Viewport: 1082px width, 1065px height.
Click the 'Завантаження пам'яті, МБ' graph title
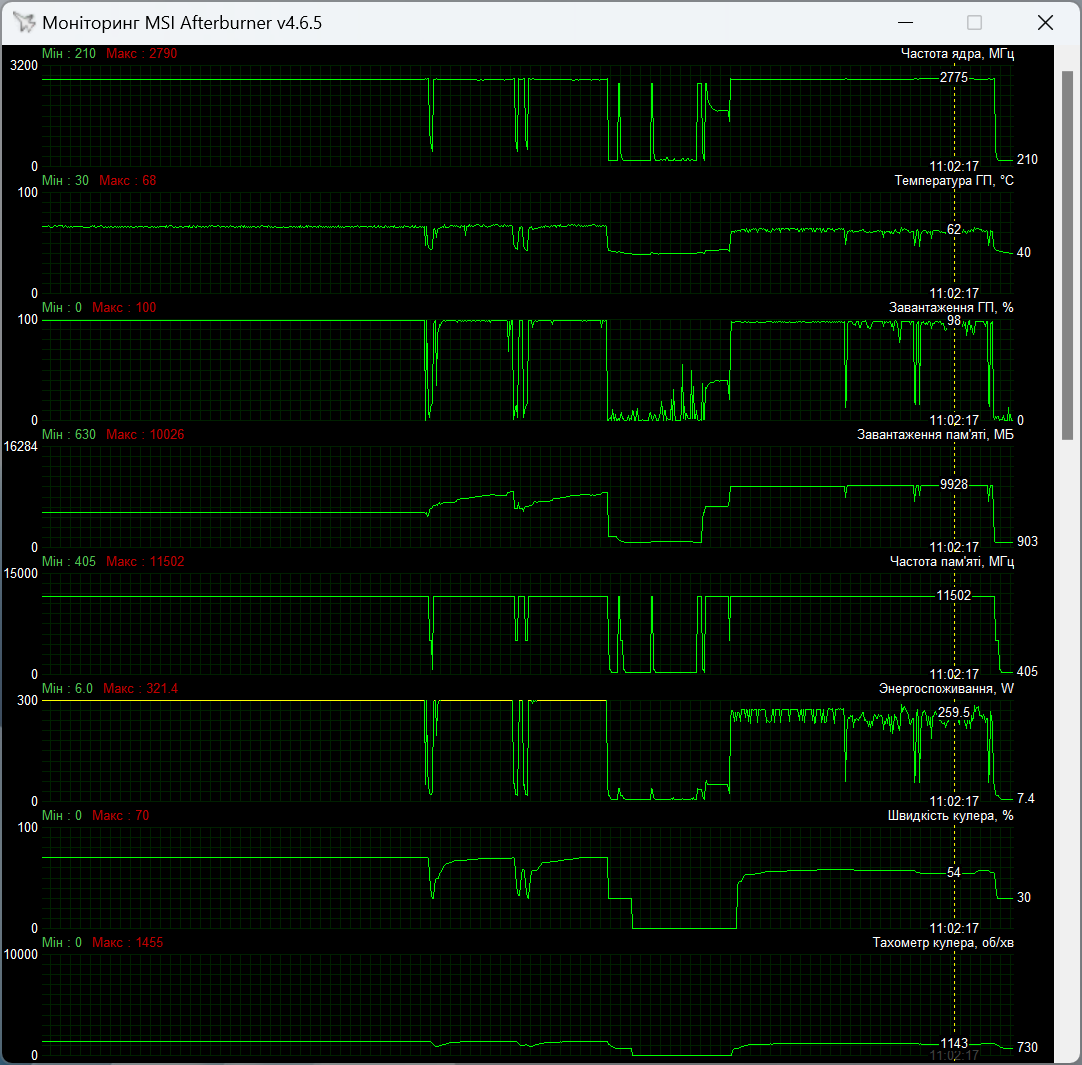(x=935, y=435)
